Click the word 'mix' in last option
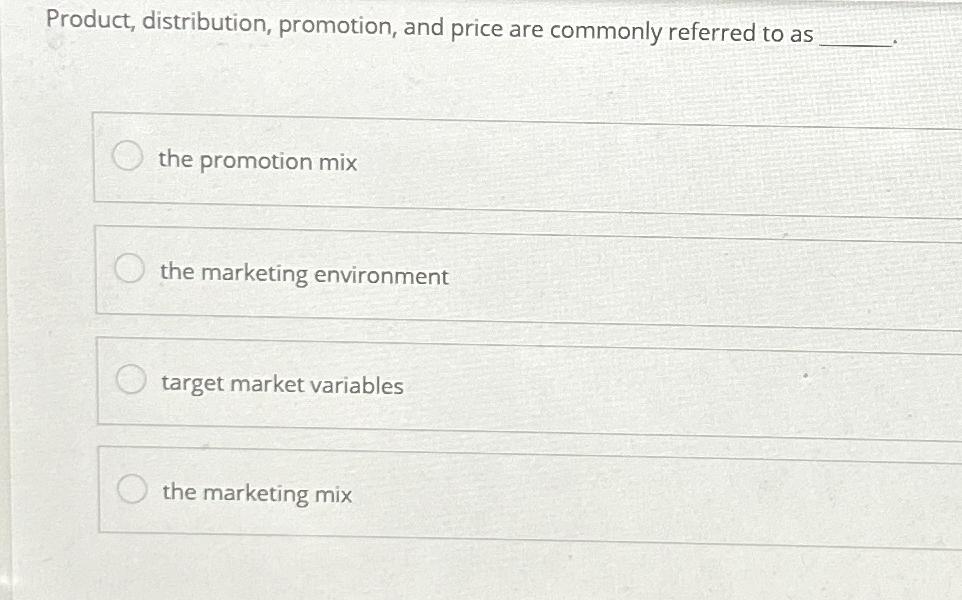This screenshot has height=600, width=962. pos(334,494)
